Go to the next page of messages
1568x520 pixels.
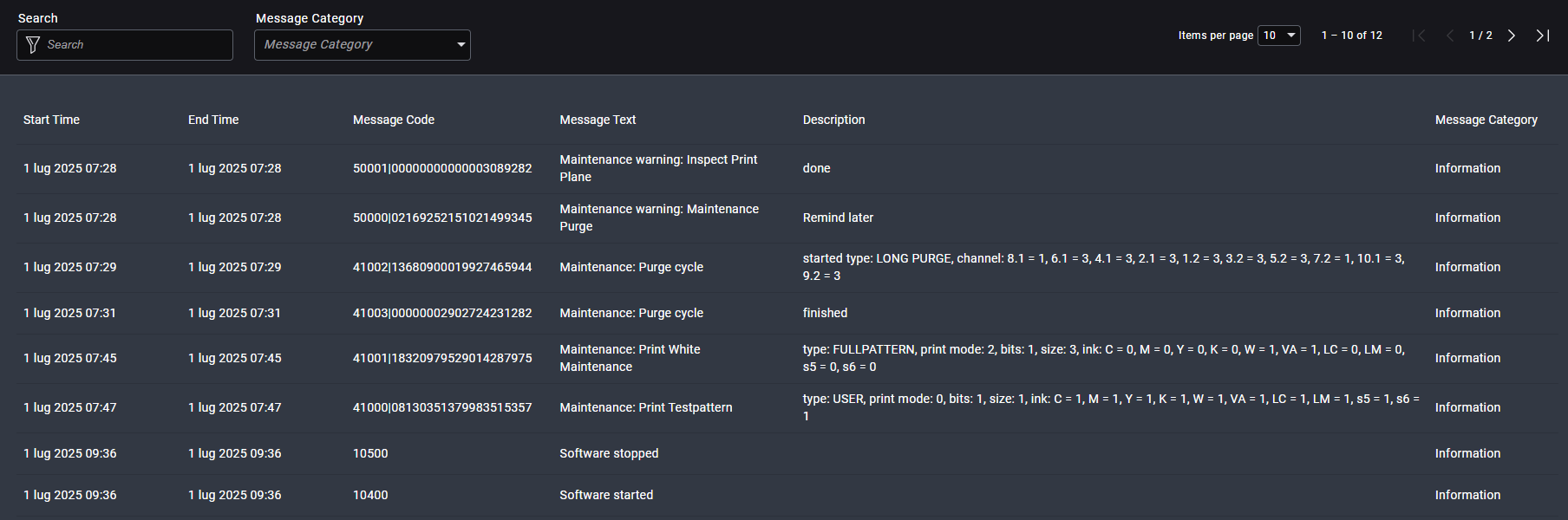pos(1512,36)
